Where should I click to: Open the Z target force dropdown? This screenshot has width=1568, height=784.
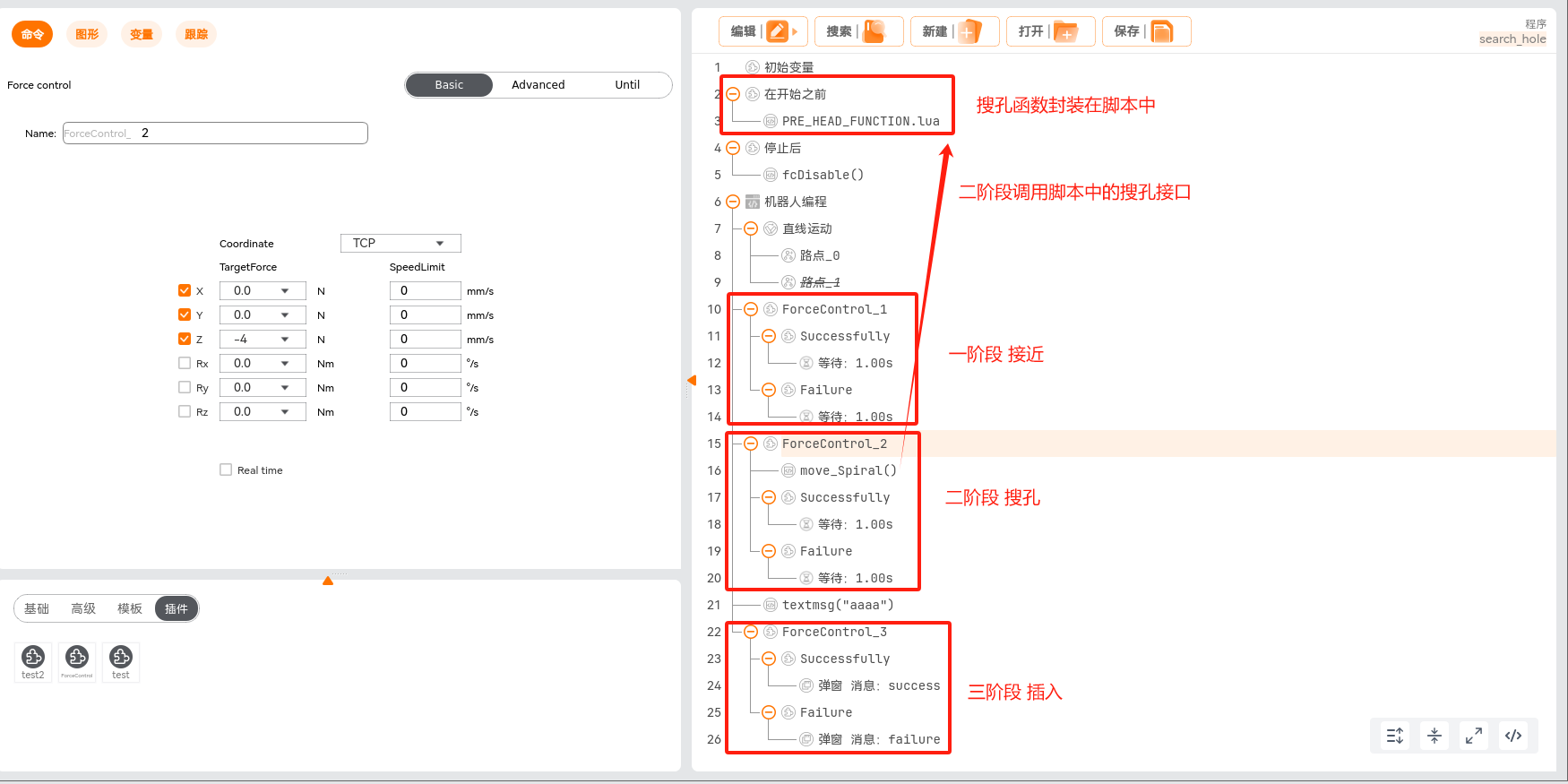(262, 339)
